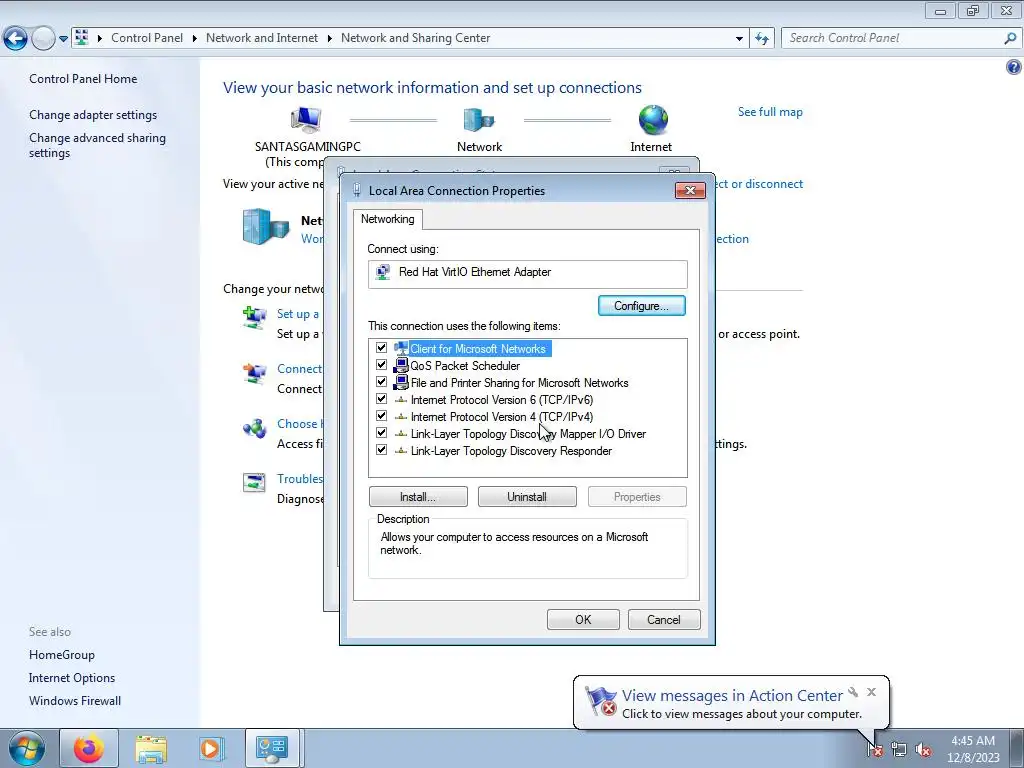Select Link-Layer Topology Discovery Responder item

(x=511, y=451)
